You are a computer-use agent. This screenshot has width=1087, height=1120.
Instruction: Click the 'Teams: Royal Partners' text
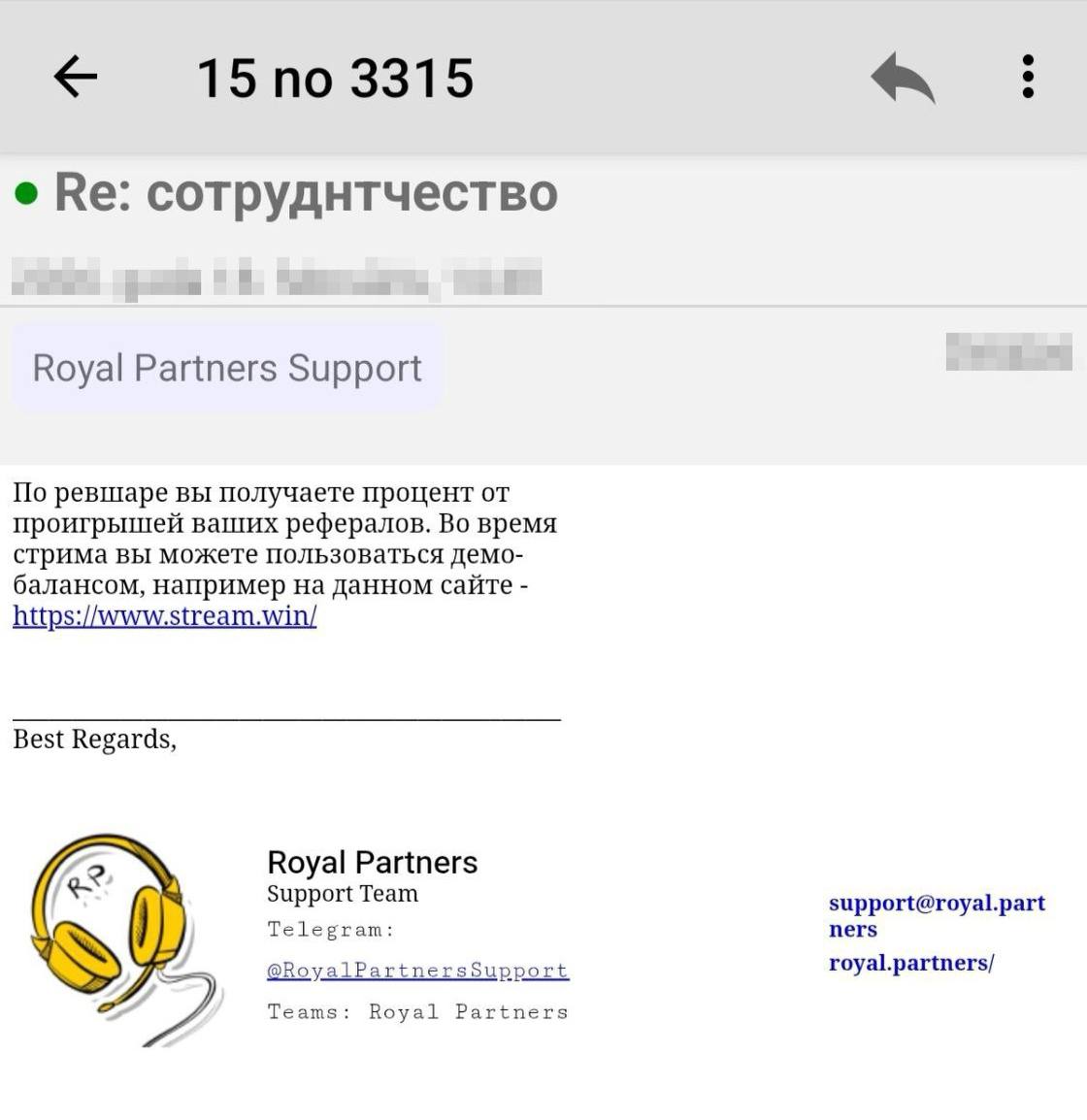[417, 1012]
